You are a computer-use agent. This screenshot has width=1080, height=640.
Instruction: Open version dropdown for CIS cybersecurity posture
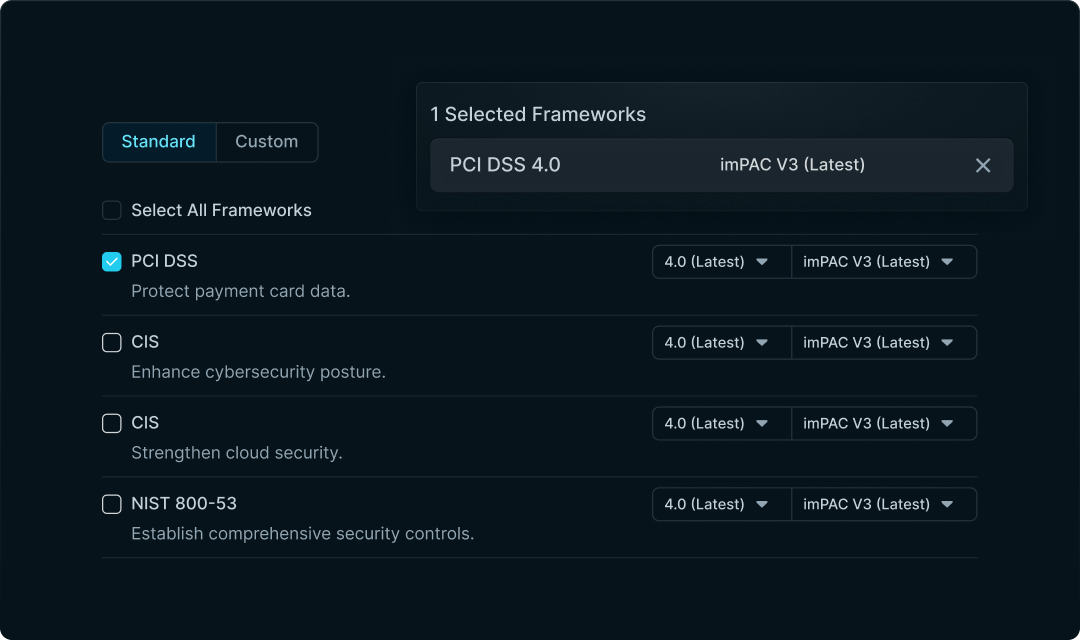(722, 342)
